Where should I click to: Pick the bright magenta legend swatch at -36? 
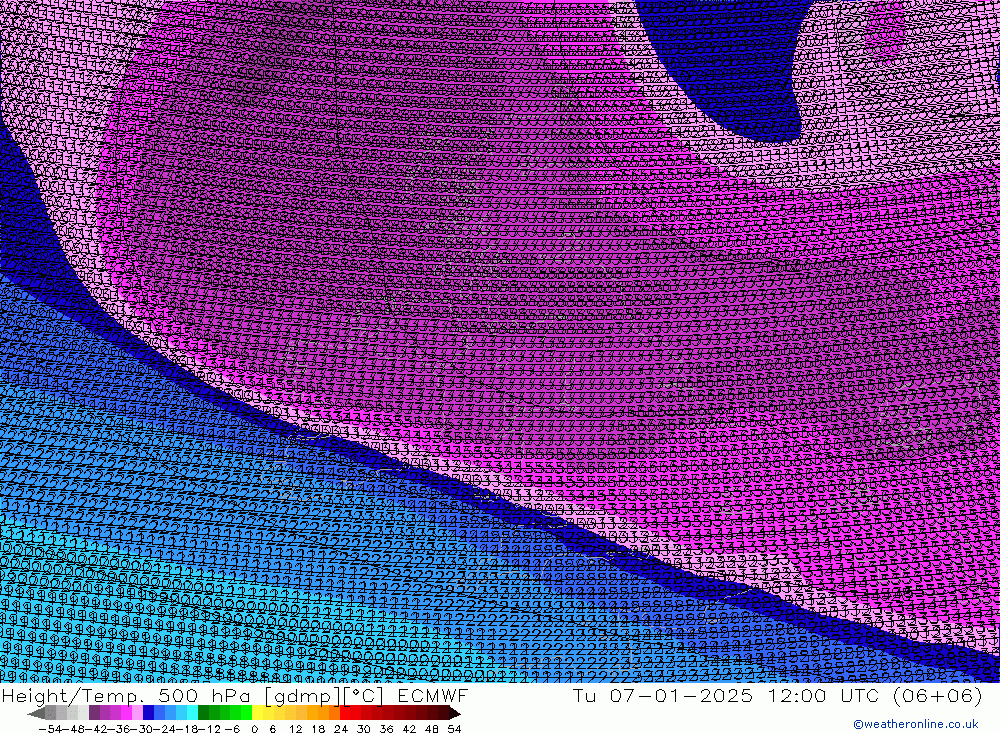(x=126, y=713)
